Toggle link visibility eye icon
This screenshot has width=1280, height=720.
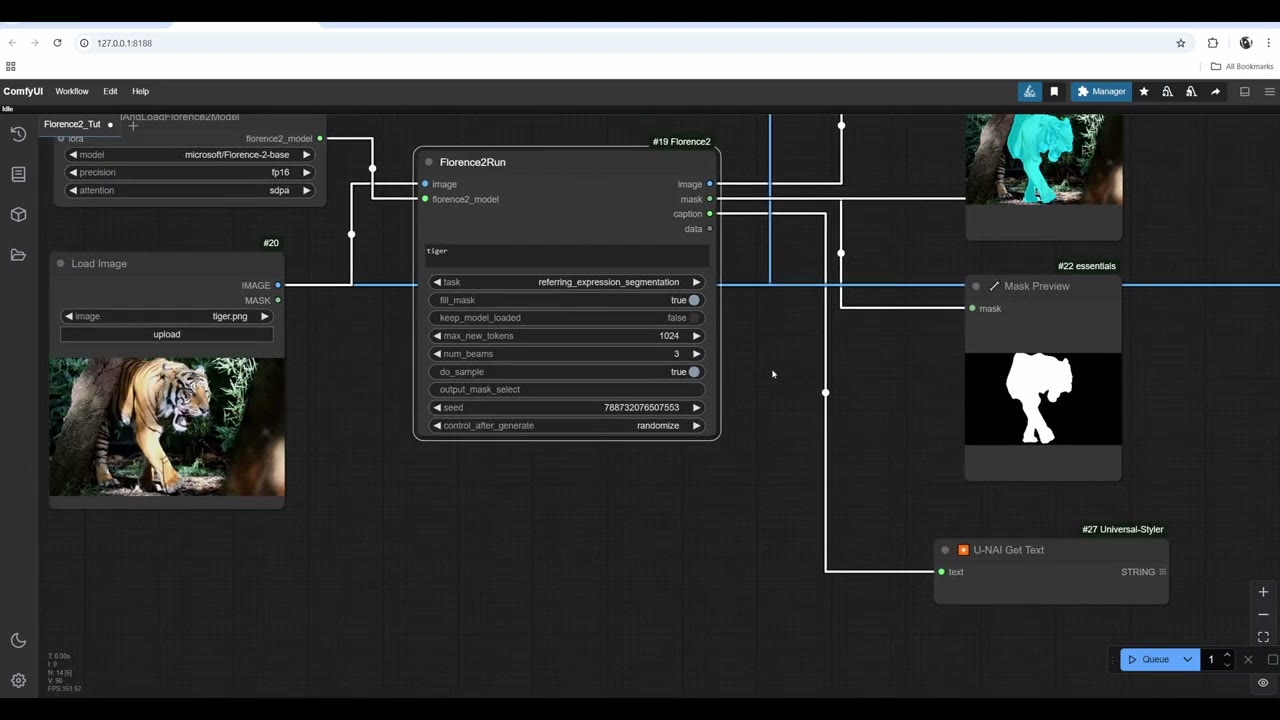click(1263, 683)
